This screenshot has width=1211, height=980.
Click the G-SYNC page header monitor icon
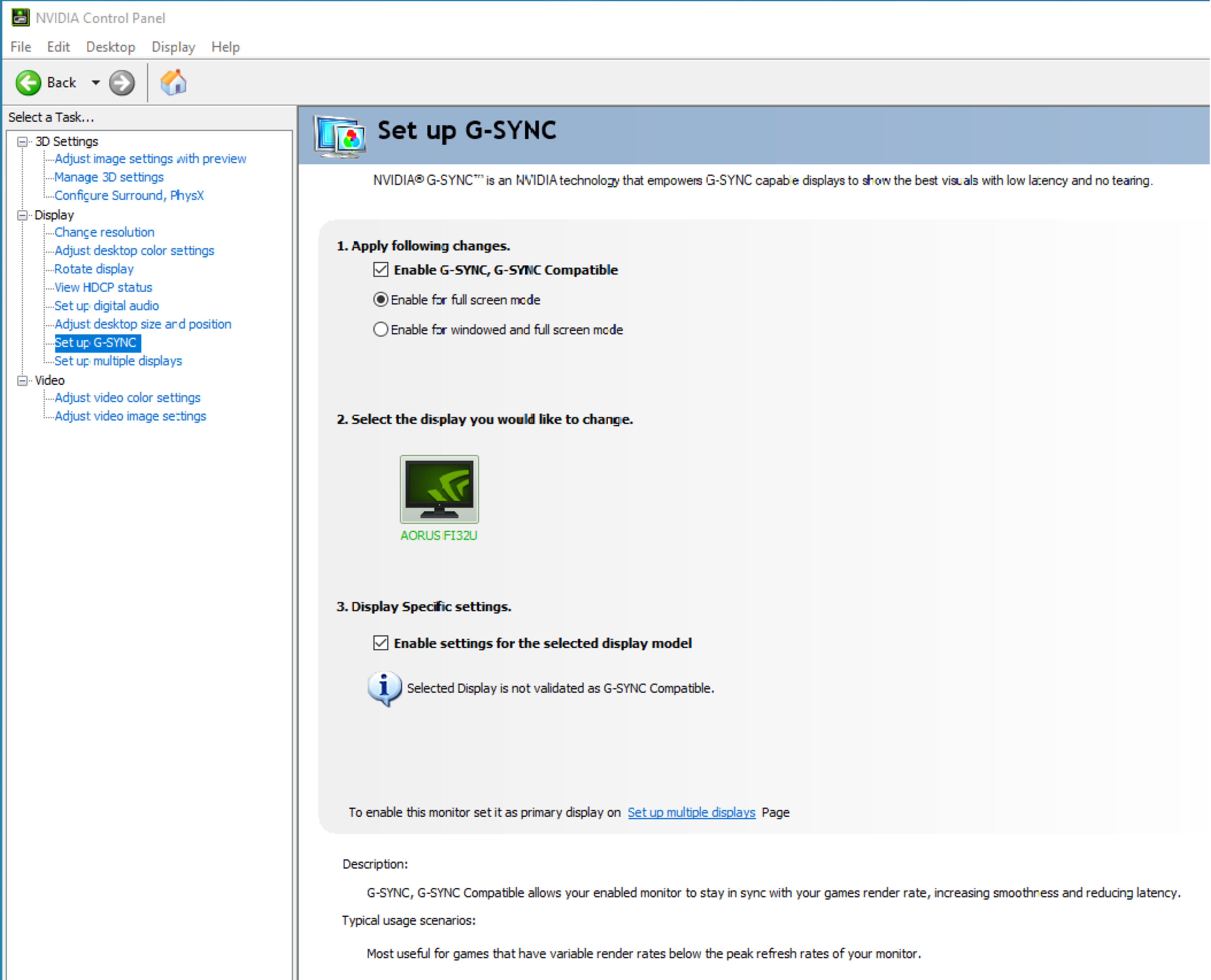(x=340, y=136)
